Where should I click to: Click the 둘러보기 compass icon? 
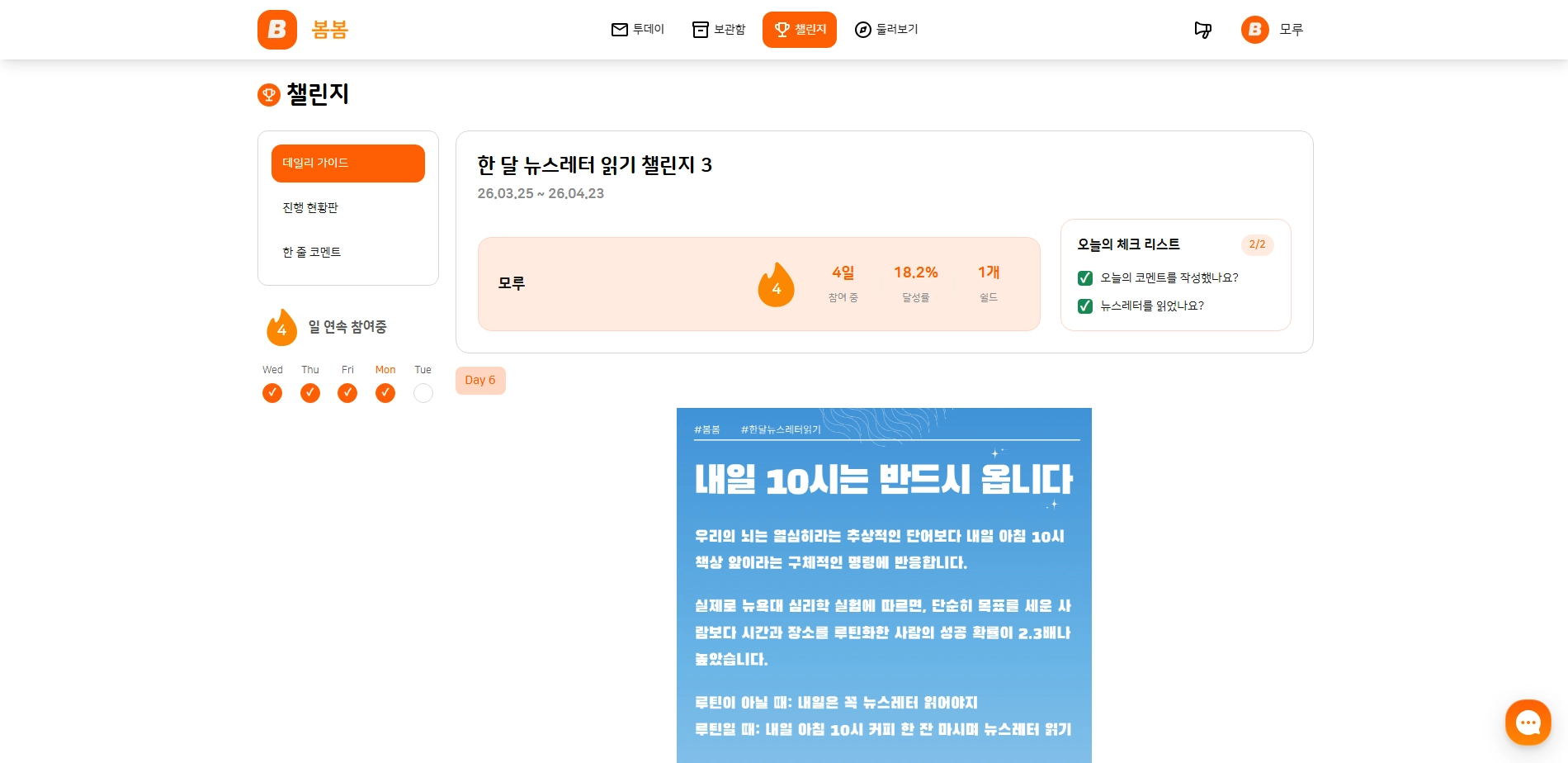pyautogui.click(x=863, y=30)
